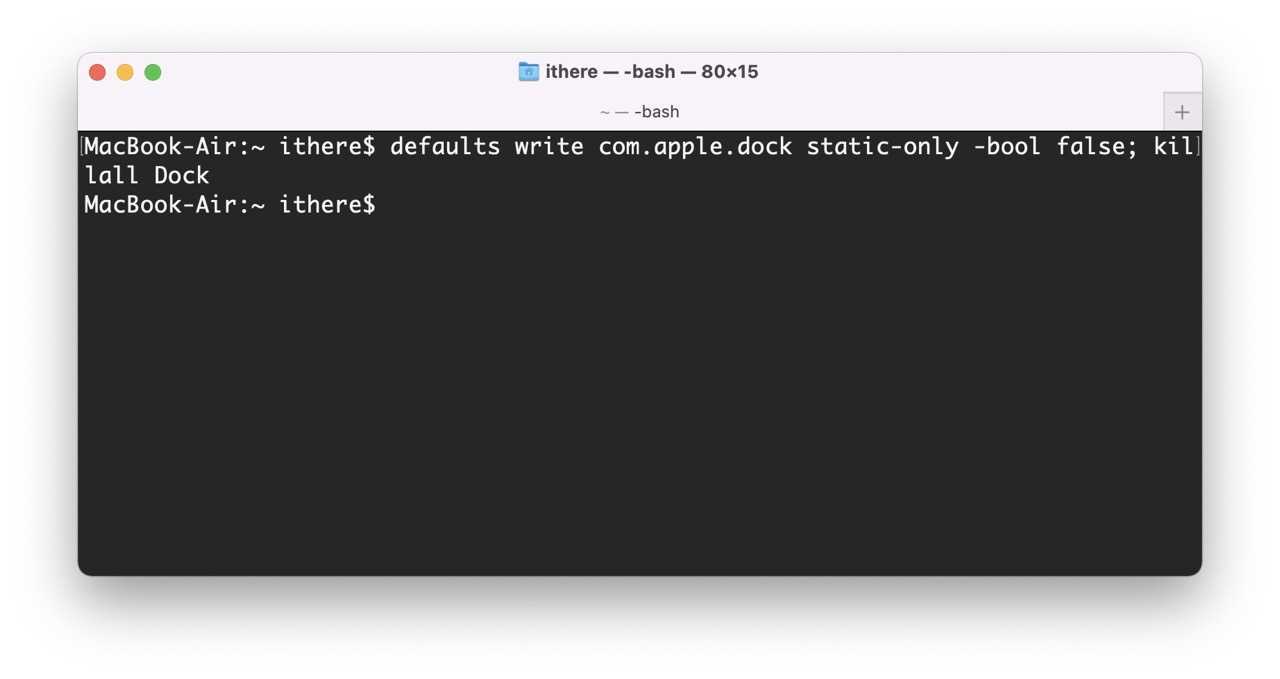Click the word "defaults" in the command
Image resolution: width=1280 pixels, height=679 pixels.
[445, 146]
